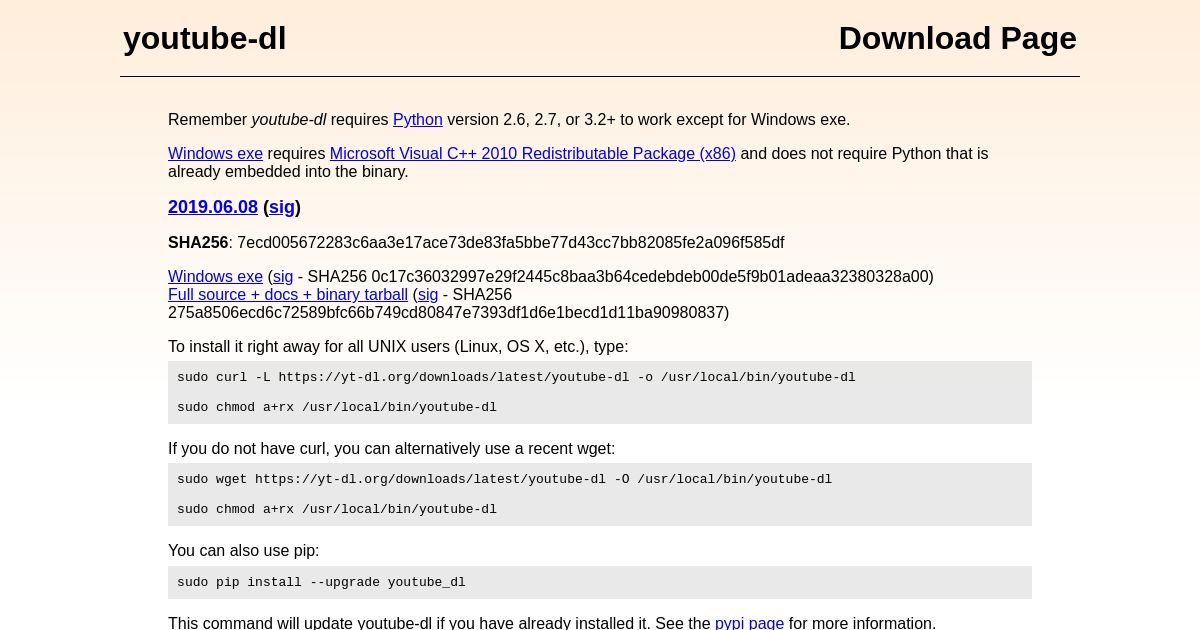
Task: Click the italic youtube-dl word in the first paragraph
Action: (289, 120)
